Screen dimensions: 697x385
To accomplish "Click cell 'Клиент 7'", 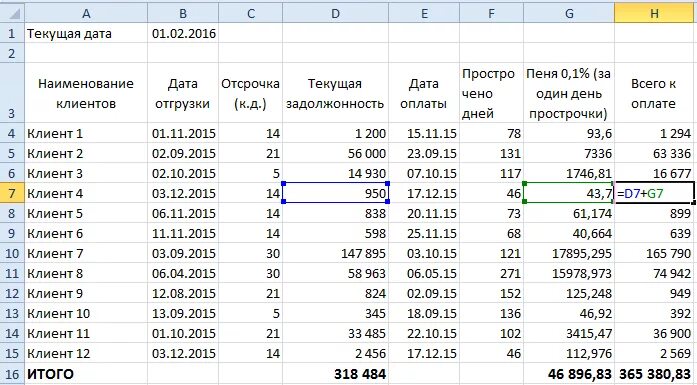I will pyautogui.click(x=86, y=253).
